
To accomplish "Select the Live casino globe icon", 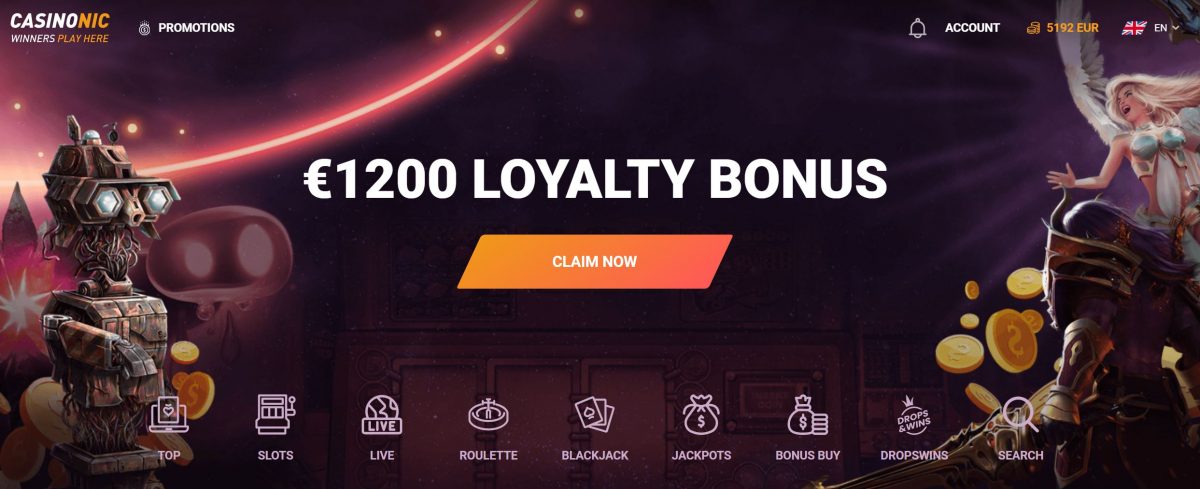I will point(382,415).
